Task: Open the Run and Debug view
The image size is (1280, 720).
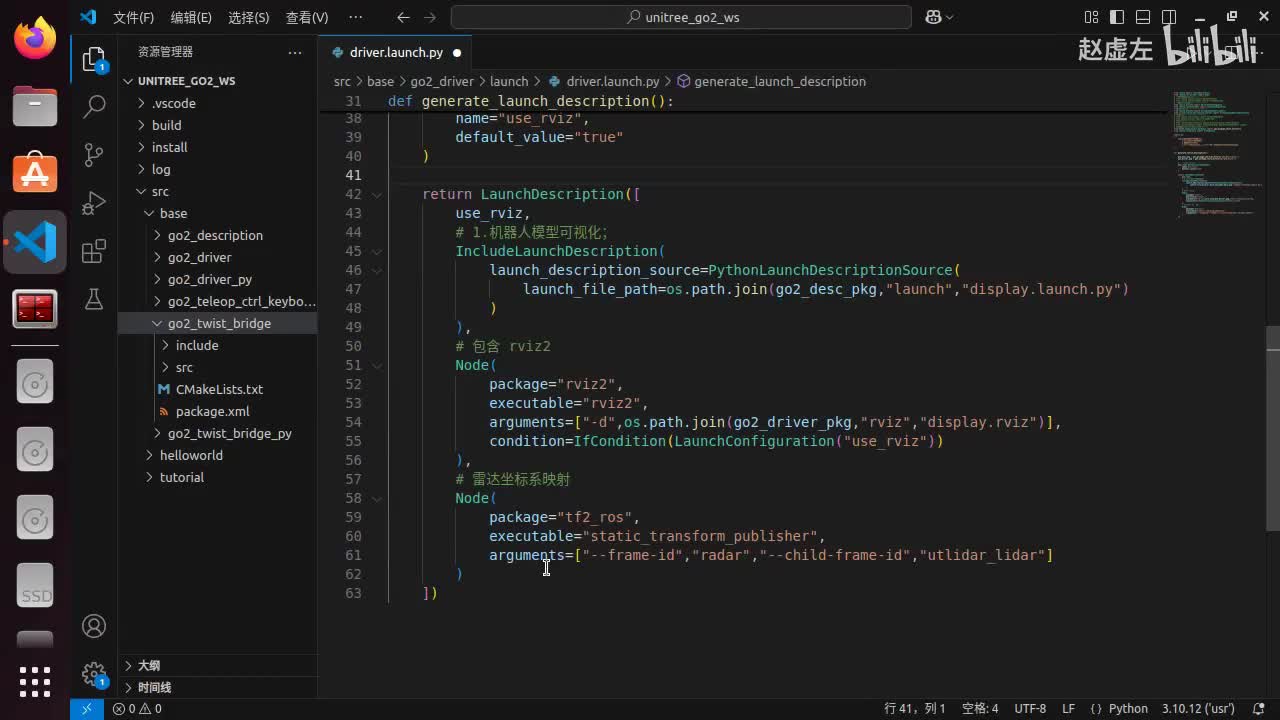Action: 94,203
